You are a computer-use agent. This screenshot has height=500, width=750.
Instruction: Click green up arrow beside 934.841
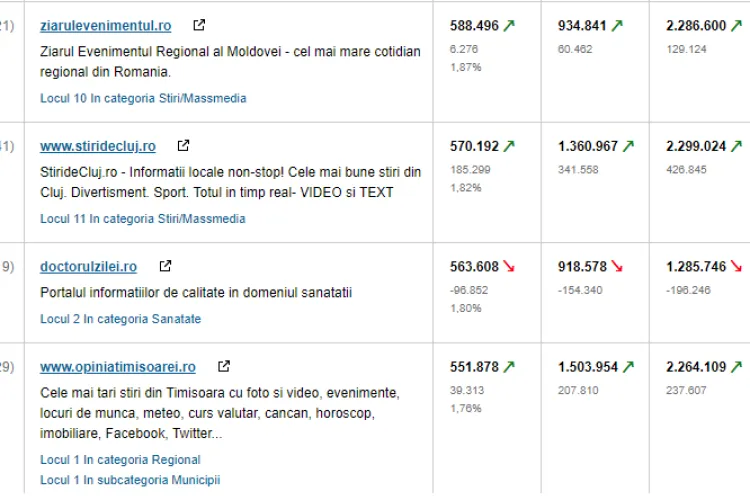coord(616,26)
